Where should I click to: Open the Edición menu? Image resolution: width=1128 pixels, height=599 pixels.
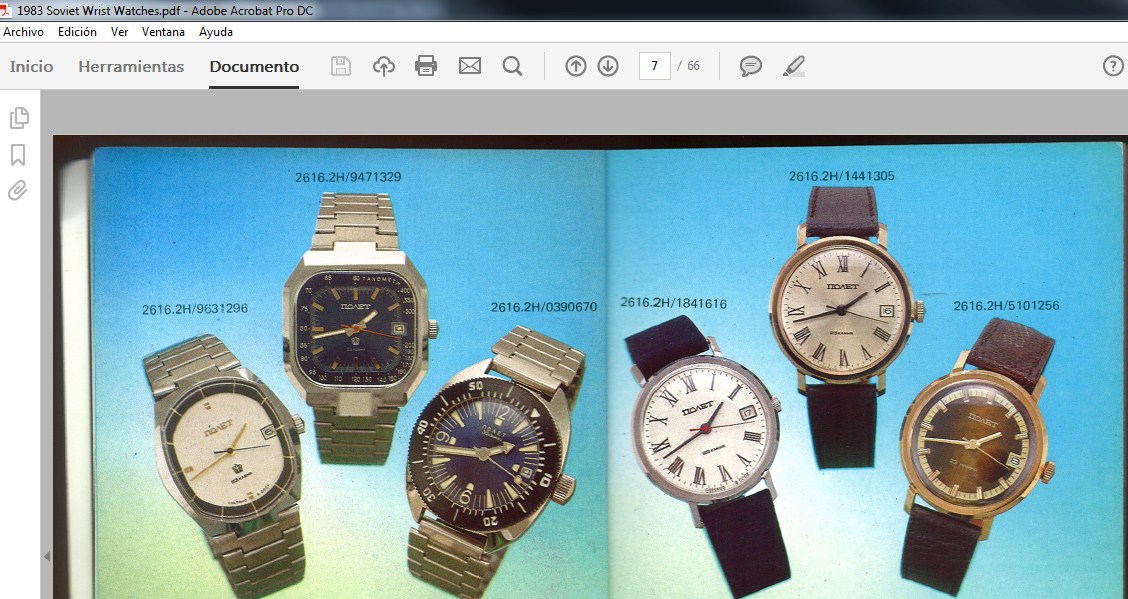(x=77, y=32)
